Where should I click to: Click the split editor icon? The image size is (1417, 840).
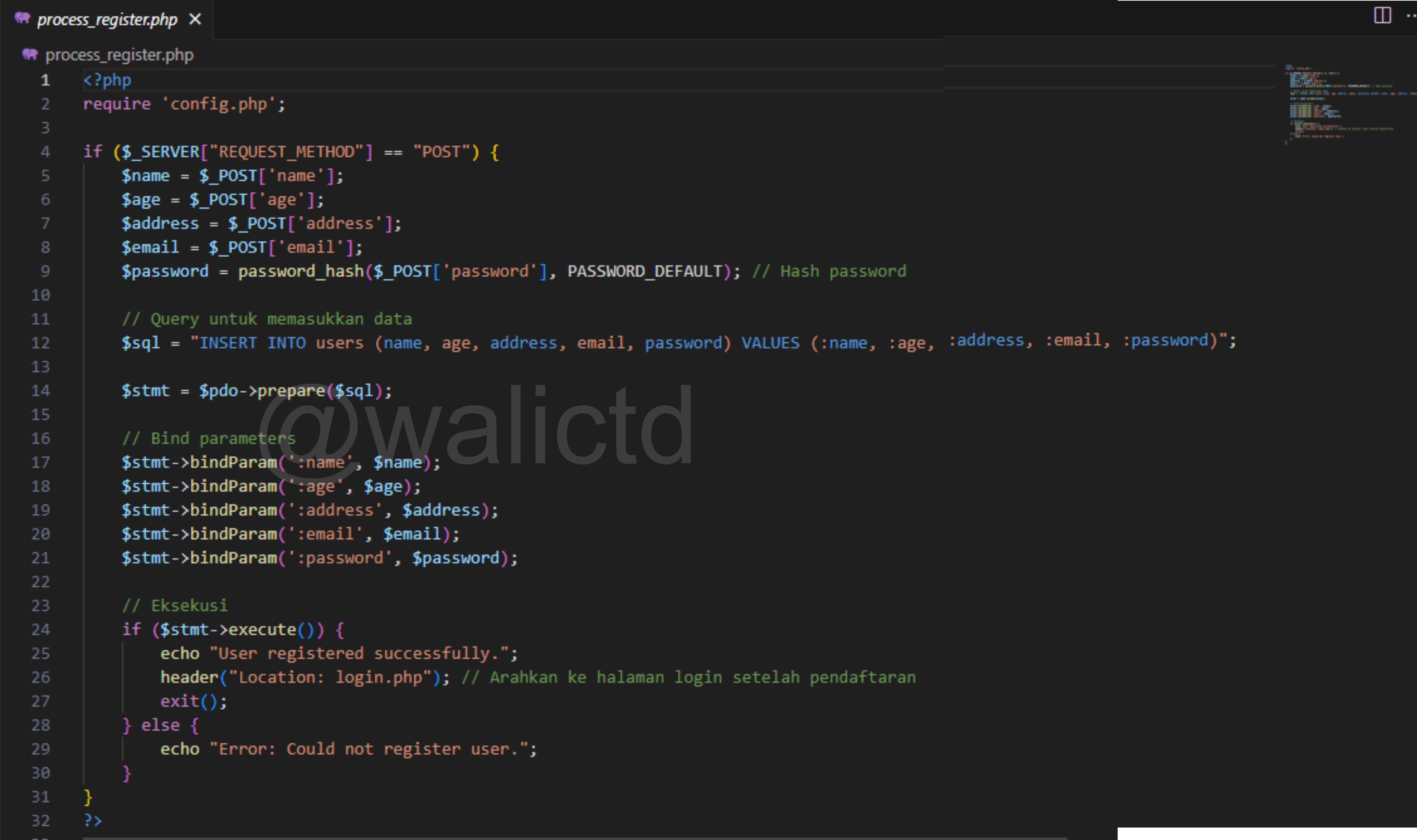[x=1382, y=15]
